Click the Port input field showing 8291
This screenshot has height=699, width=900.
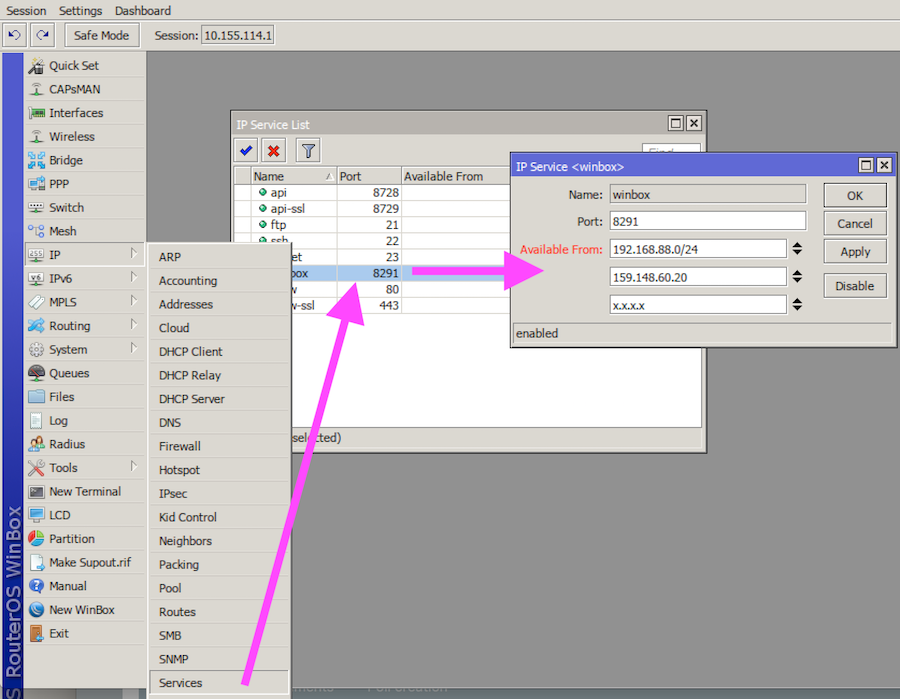(708, 221)
